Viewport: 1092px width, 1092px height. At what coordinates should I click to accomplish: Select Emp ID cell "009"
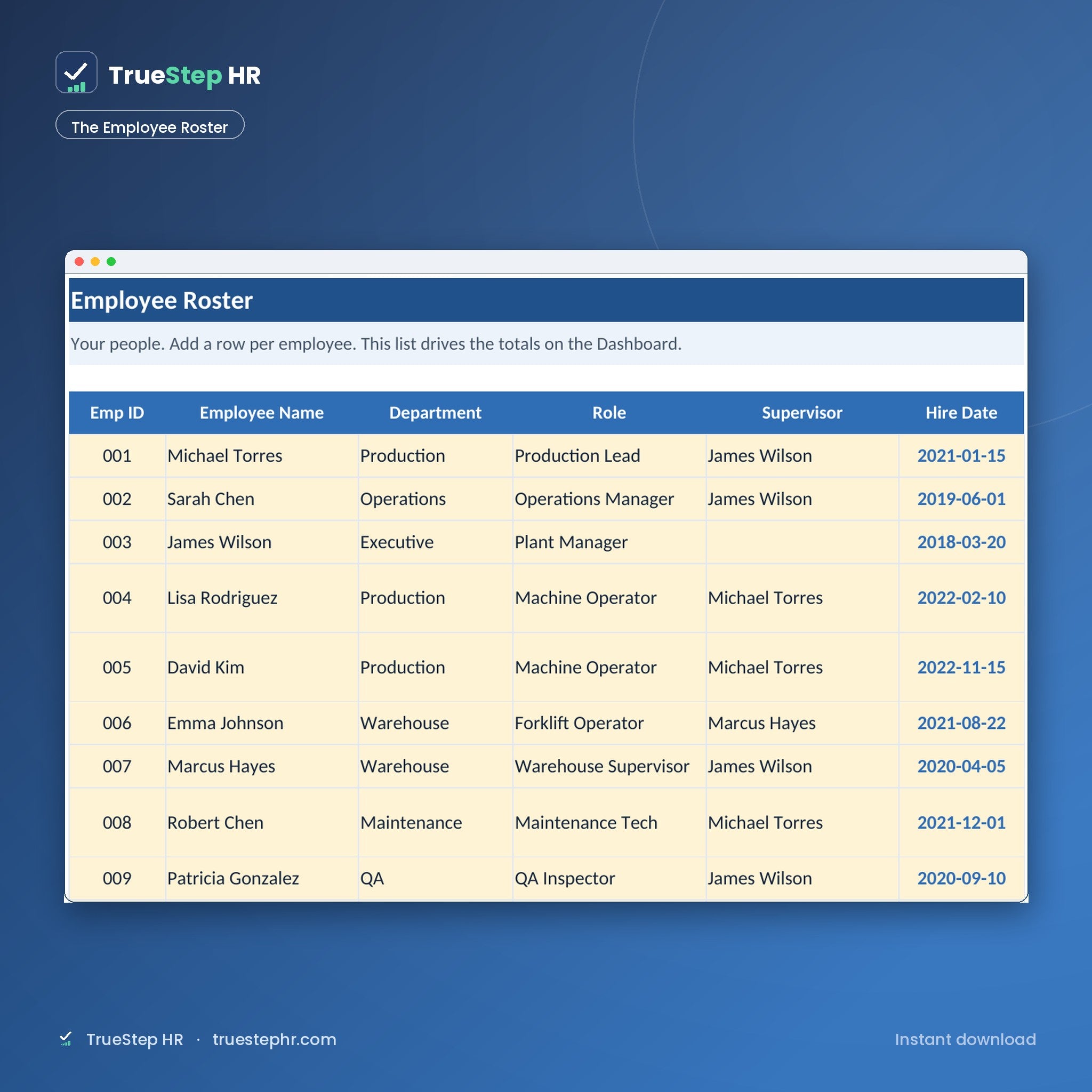coord(117,878)
